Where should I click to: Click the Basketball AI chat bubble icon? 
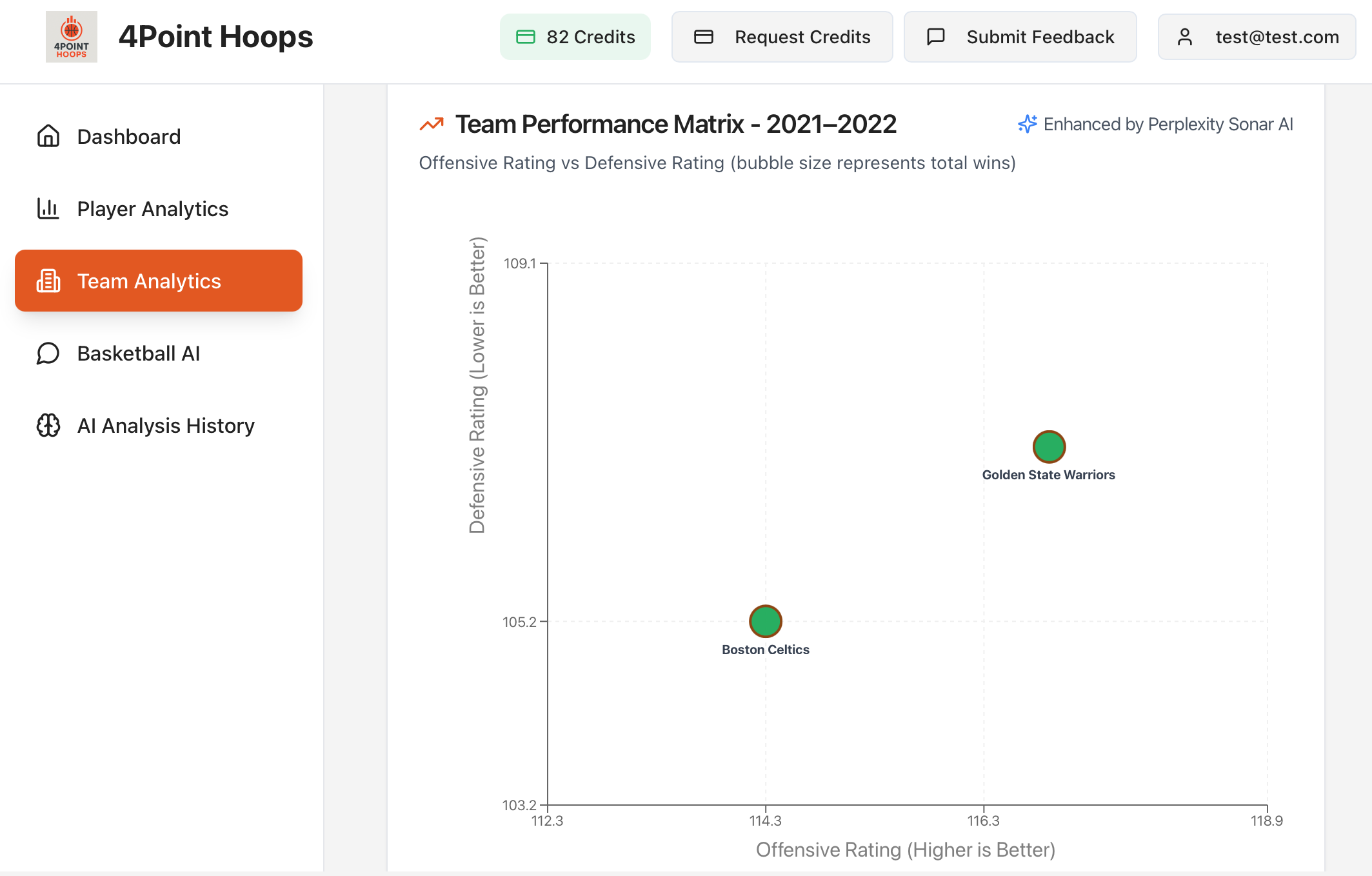(x=48, y=353)
